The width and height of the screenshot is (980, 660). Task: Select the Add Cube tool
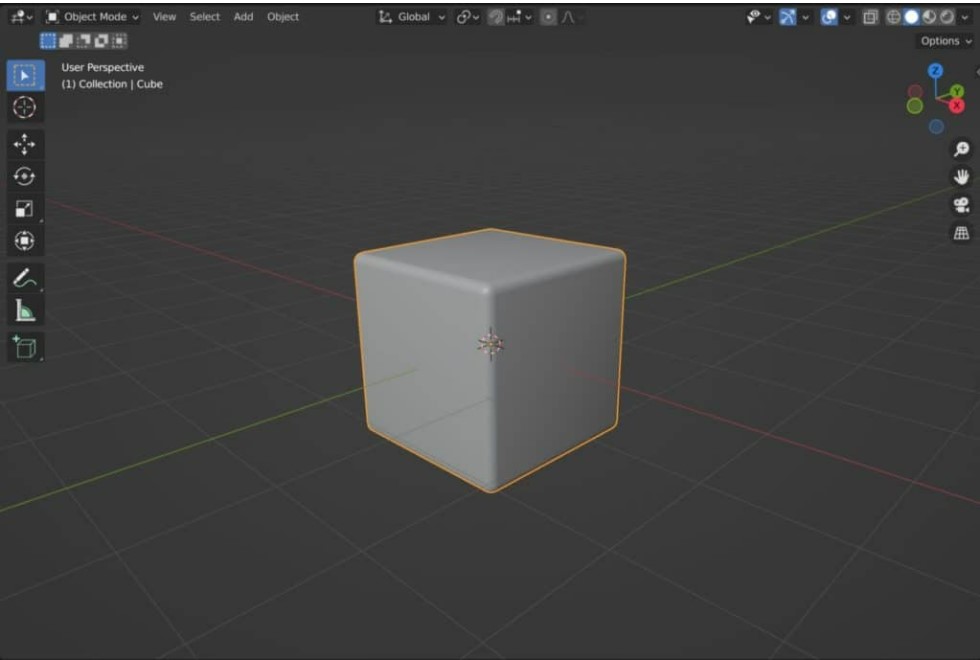(x=24, y=347)
